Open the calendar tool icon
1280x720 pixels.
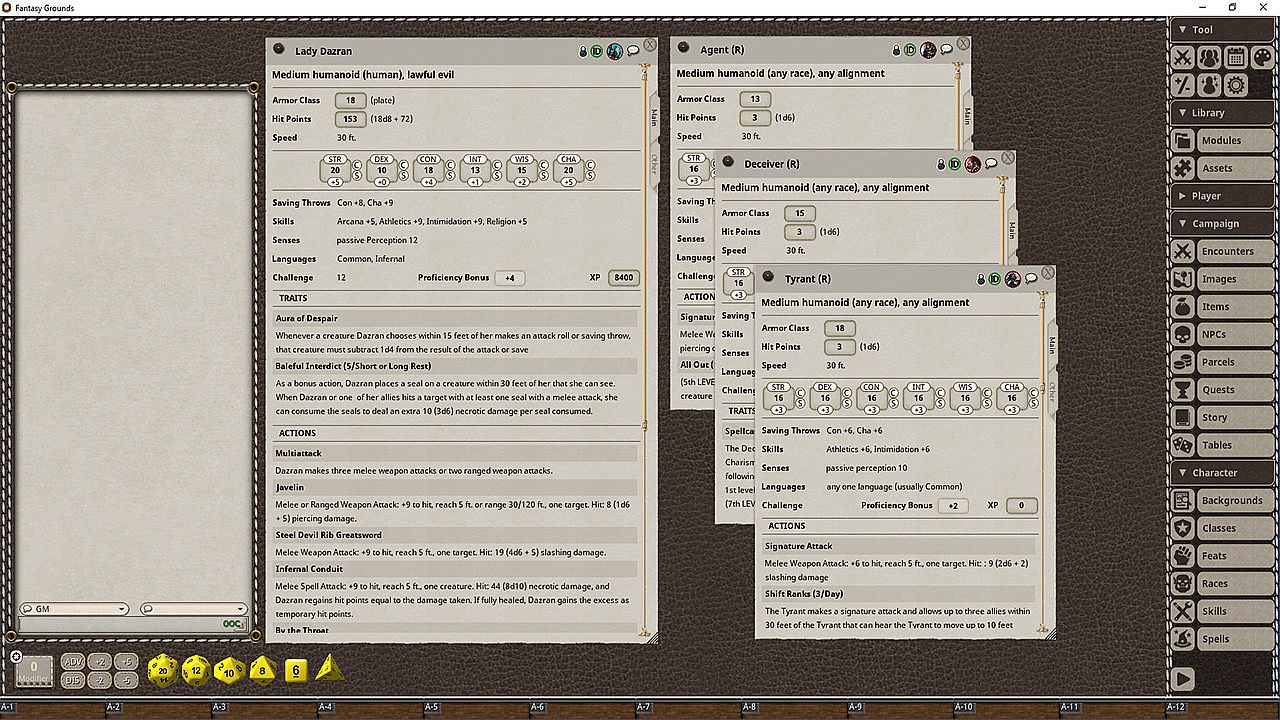pyautogui.click(x=1236, y=57)
